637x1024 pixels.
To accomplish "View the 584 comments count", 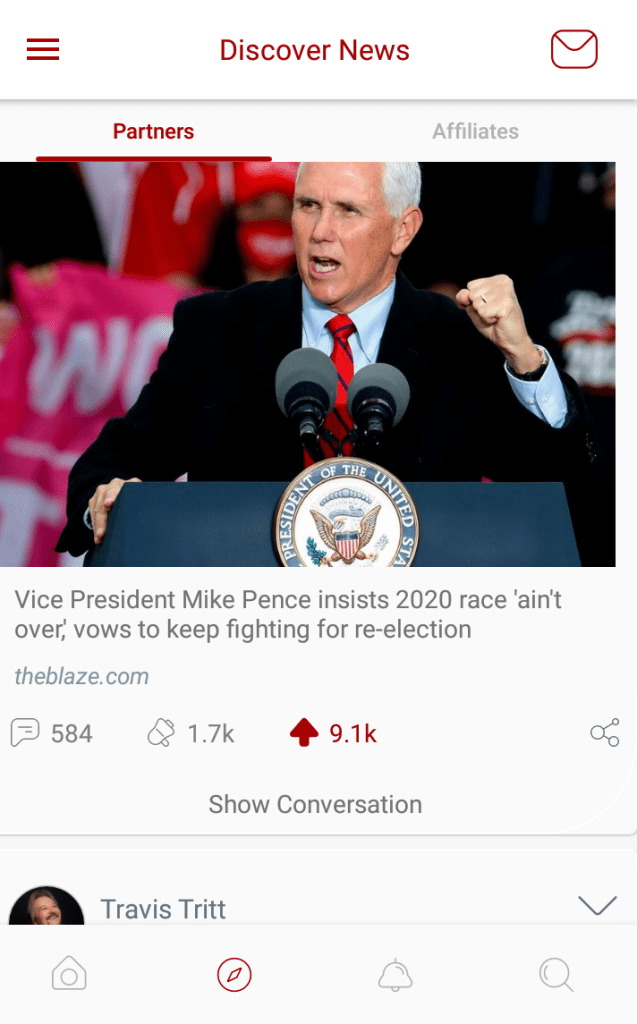I will click(x=72, y=734).
